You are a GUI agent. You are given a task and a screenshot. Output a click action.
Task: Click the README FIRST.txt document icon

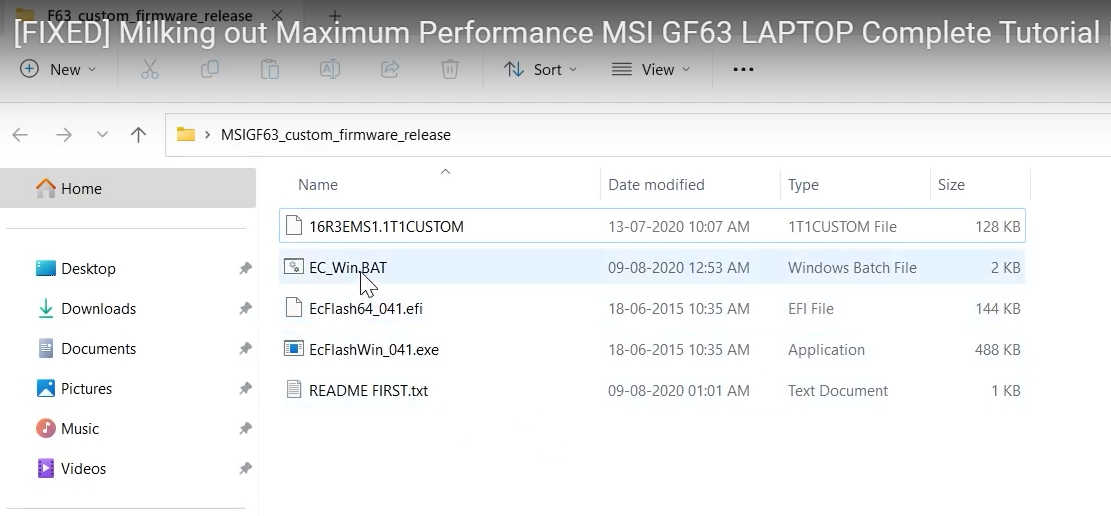click(x=293, y=391)
